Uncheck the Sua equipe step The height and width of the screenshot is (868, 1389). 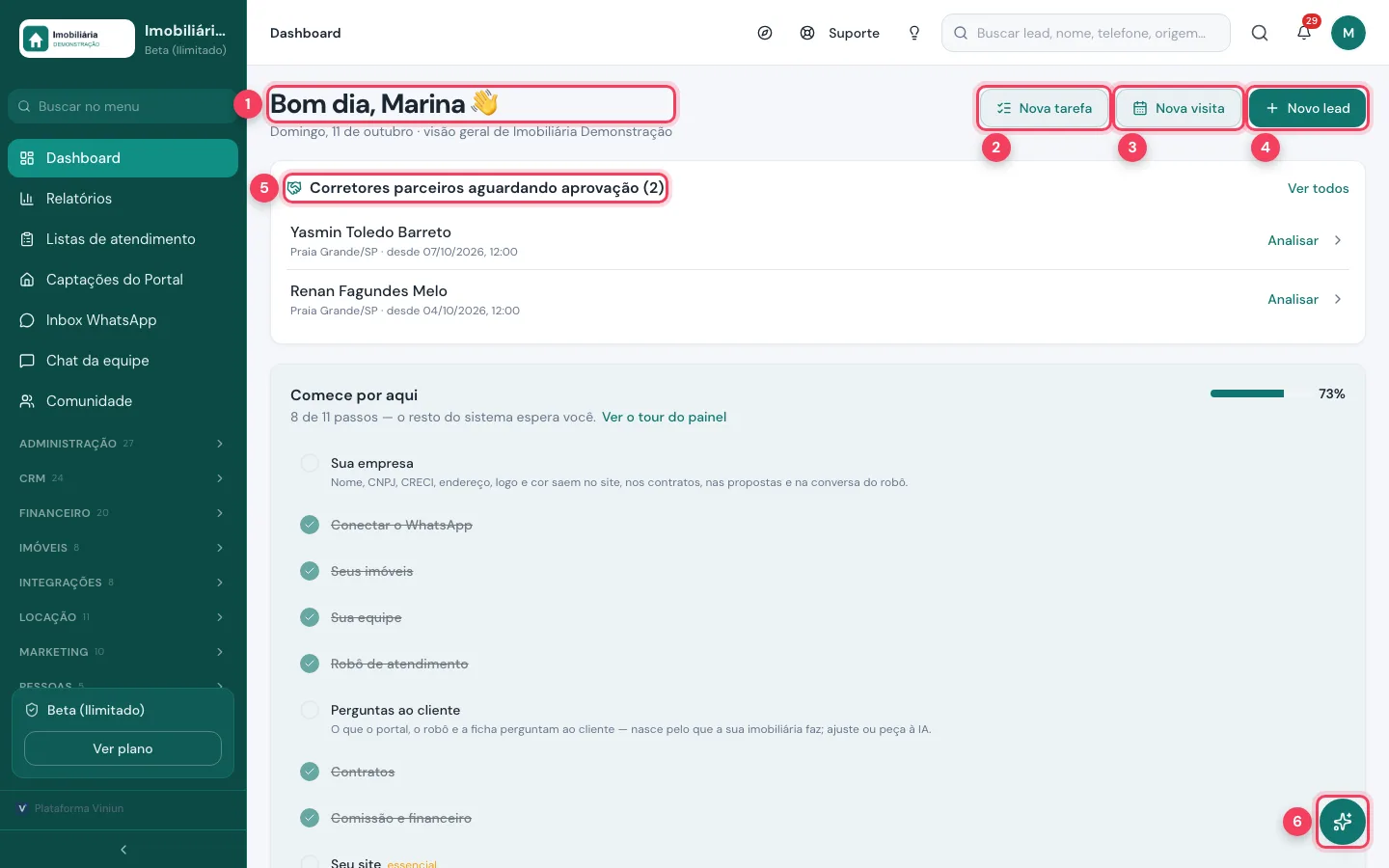310,617
